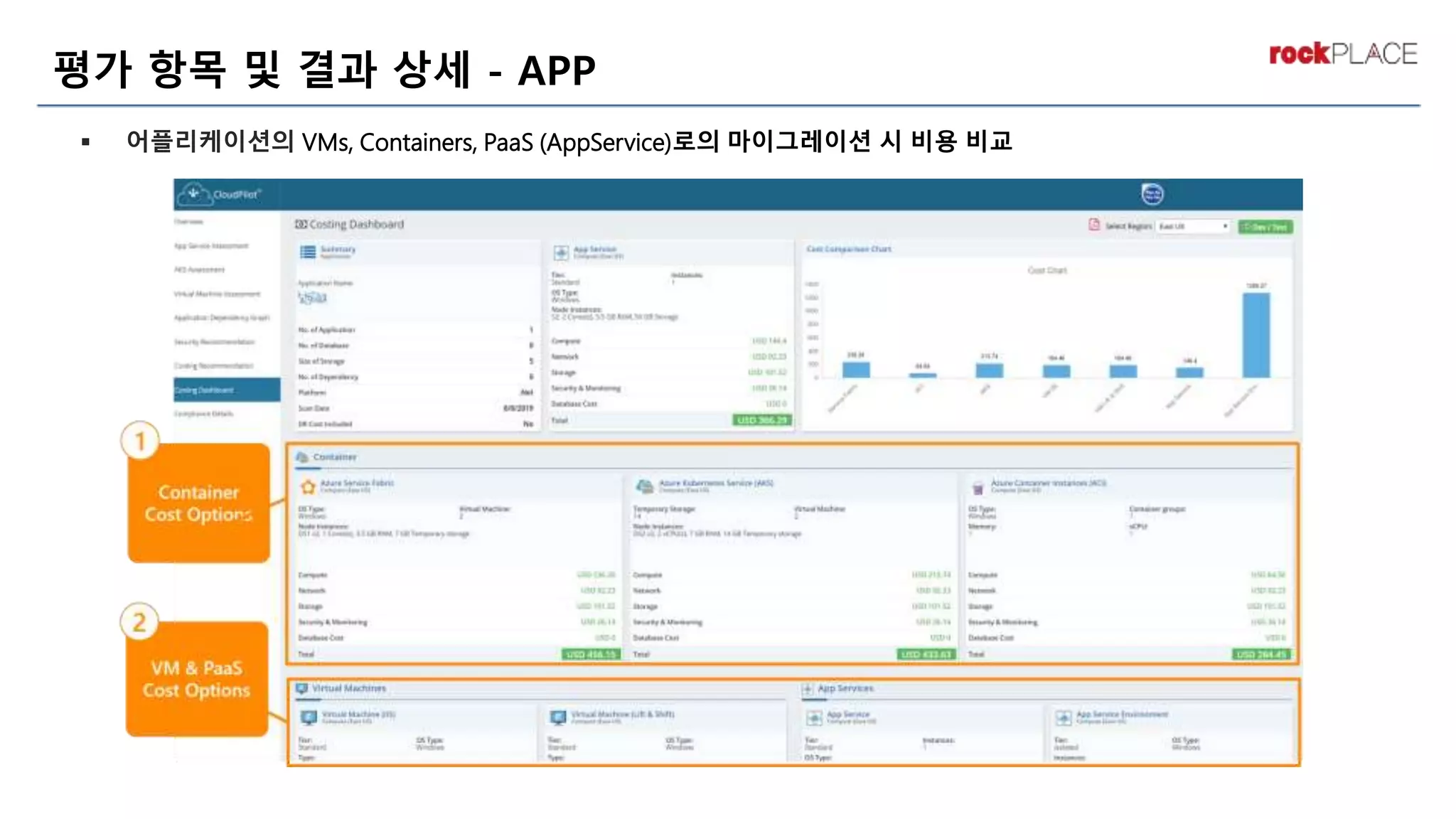Click the Scan Date row in Summary
Screen dimensions: 1456x819
(416, 408)
